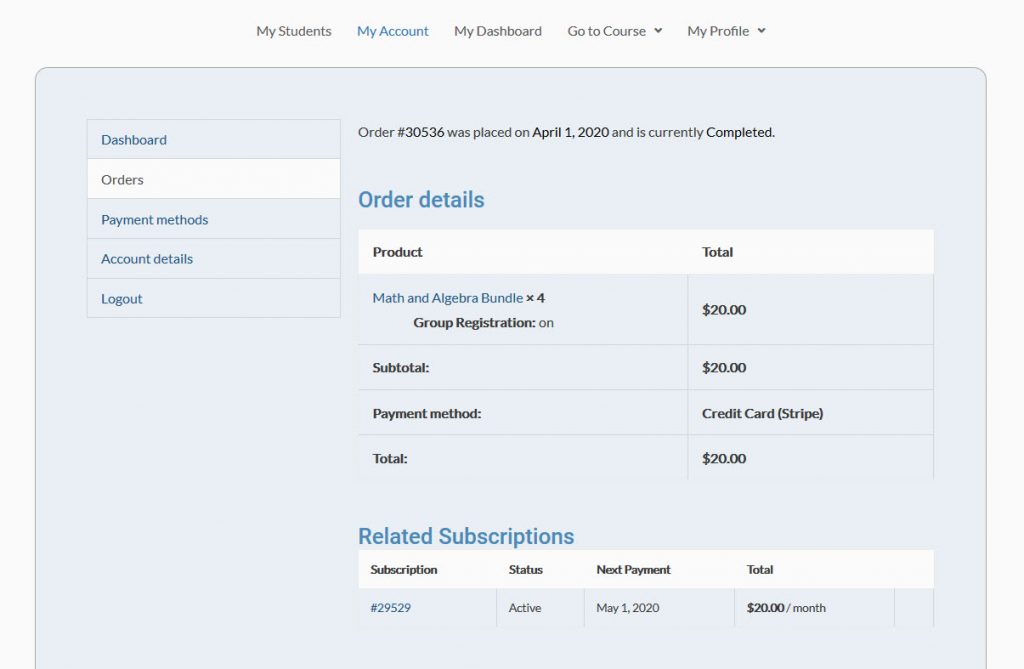Click the Subscription column header
The height and width of the screenshot is (669, 1024).
[x=404, y=570]
